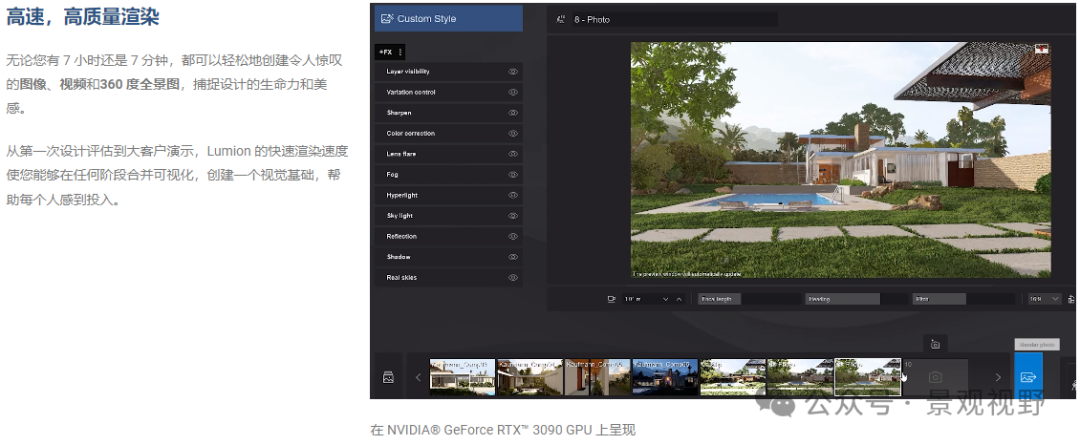The image size is (1080, 445).
Task: Add an effect with the +FX button
Action: pyautogui.click(x=385, y=52)
